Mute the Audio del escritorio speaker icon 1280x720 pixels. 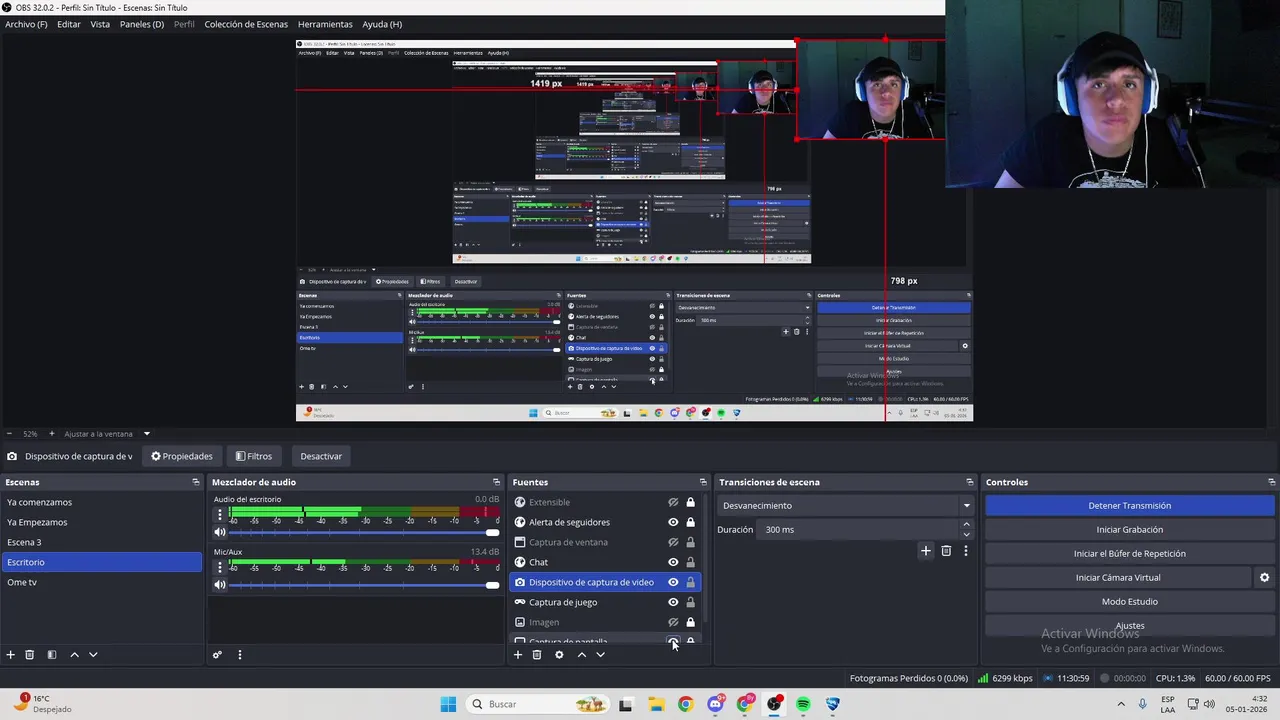[220, 532]
